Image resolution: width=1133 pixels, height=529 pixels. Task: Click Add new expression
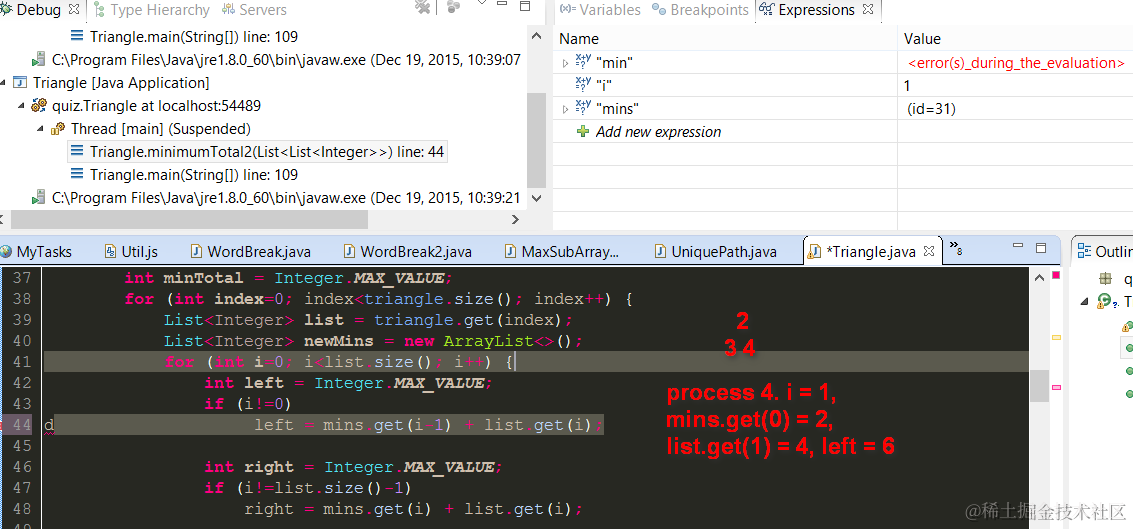pos(658,132)
